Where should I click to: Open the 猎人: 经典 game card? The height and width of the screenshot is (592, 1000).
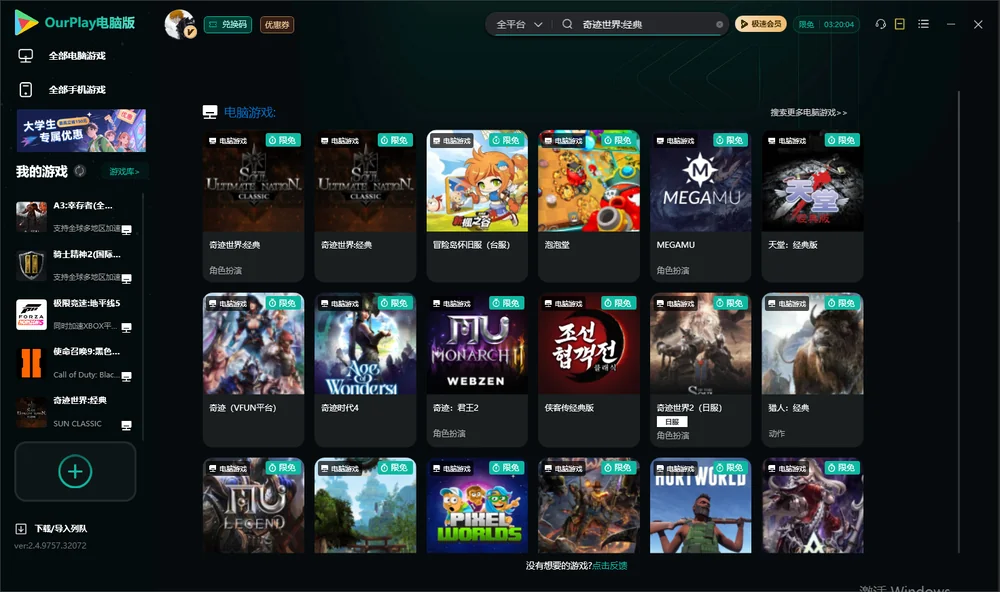pyautogui.click(x=812, y=369)
